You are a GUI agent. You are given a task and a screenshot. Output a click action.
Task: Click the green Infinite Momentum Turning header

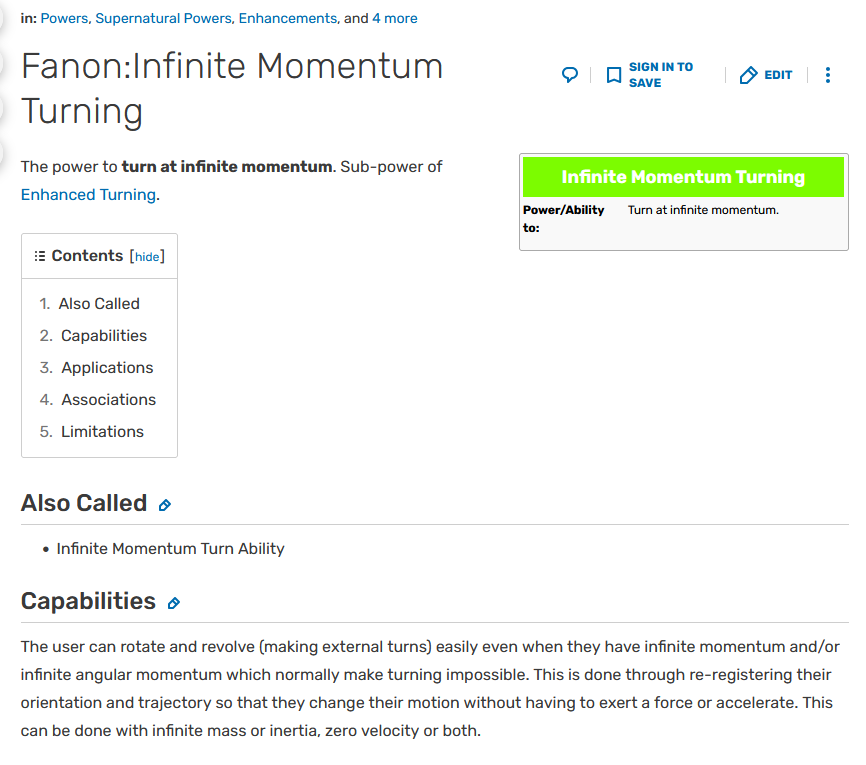(x=683, y=177)
